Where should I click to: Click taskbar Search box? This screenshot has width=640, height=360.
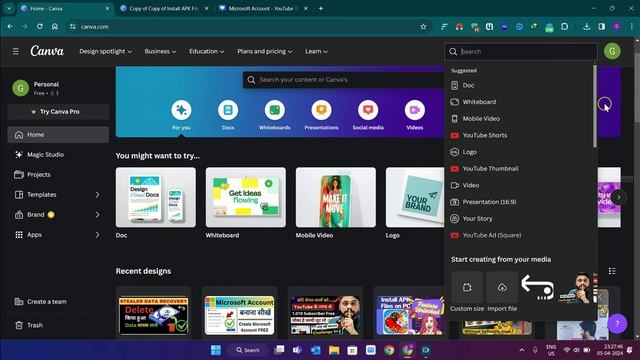coord(249,350)
